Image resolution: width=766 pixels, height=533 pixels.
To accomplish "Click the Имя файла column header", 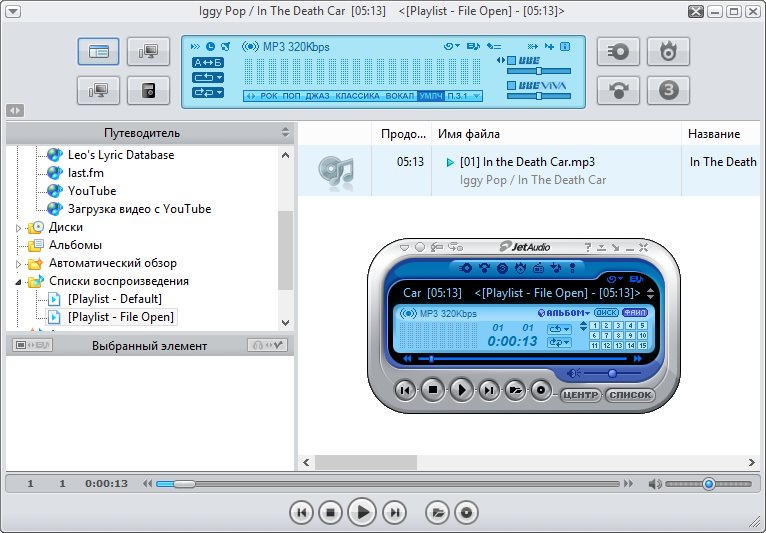I will 556,134.
